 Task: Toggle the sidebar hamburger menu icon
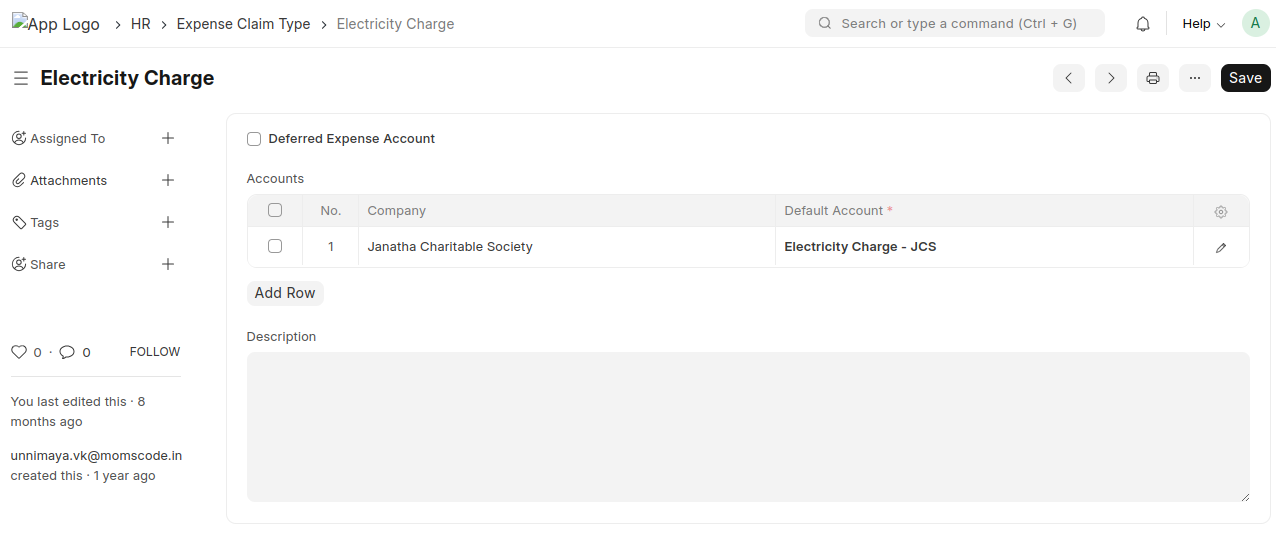[21, 78]
